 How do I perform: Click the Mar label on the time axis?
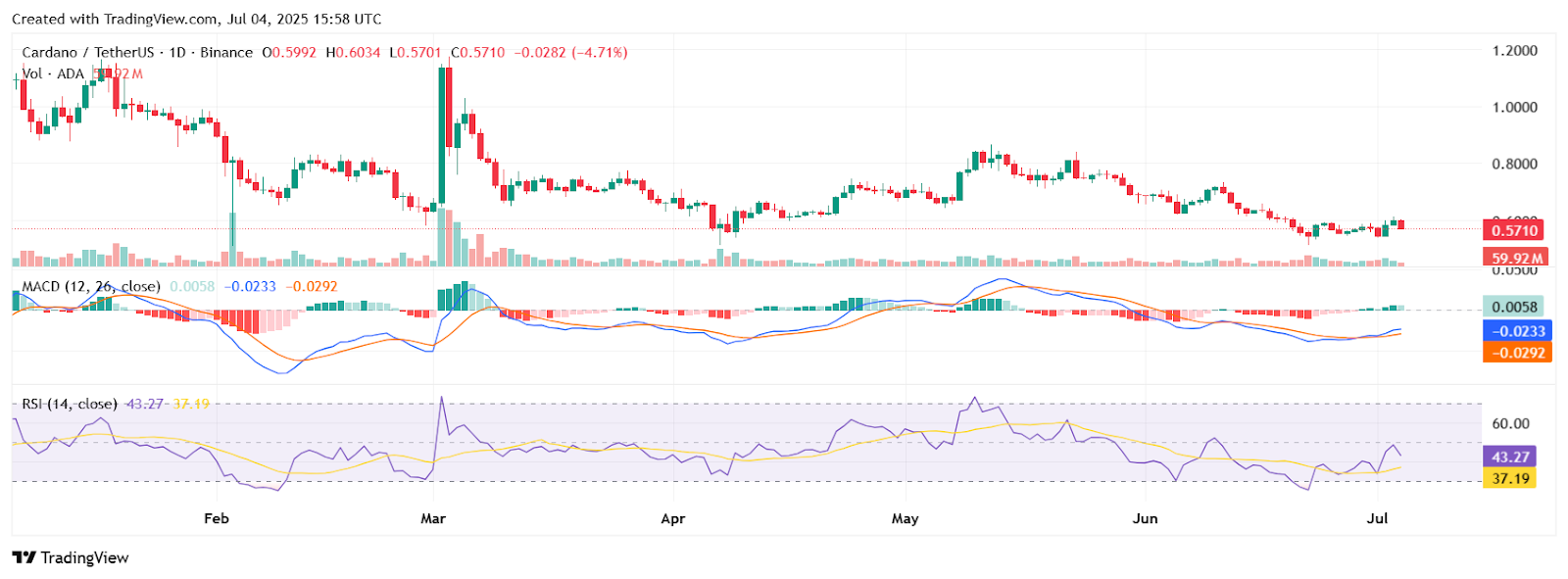point(433,518)
